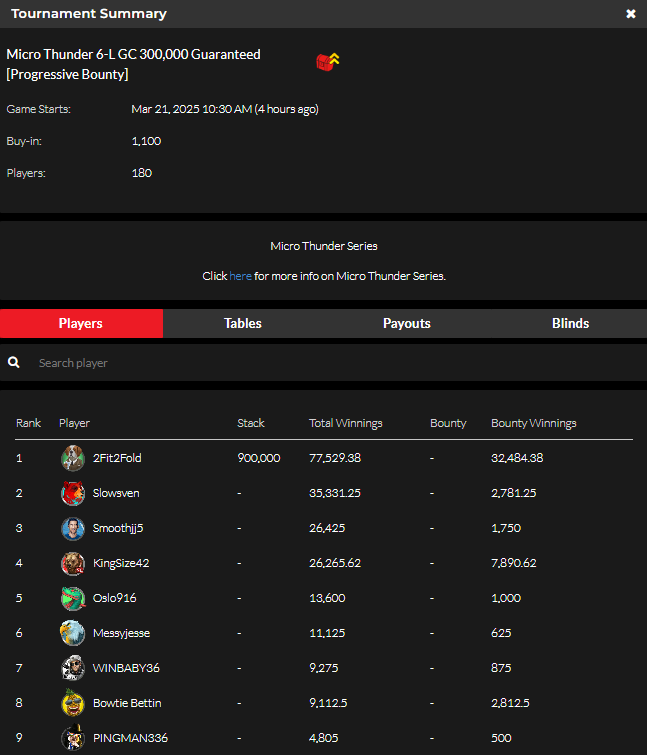Close the Tournament Summary dialog
The height and width of the screenshot is (755, 647).
[631, 14]
